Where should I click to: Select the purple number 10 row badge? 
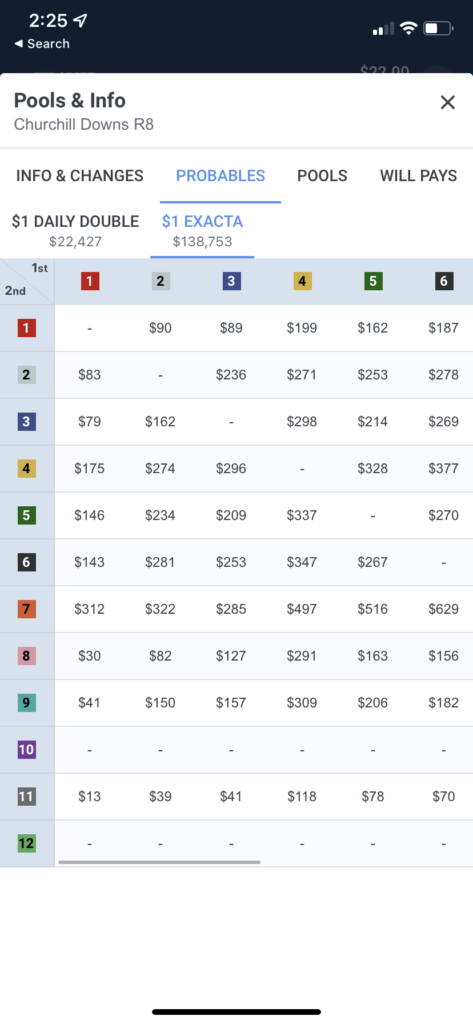coord(26,750)
